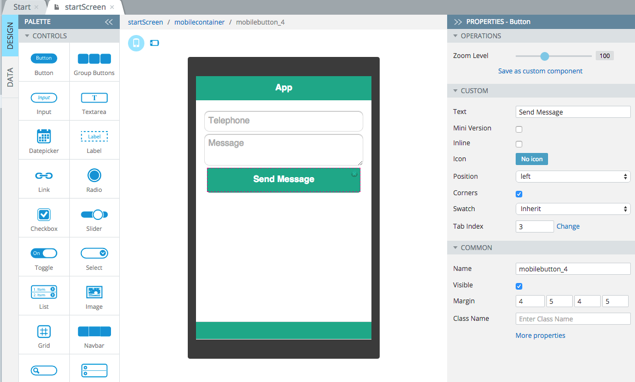The image size is (635, 382).
Task: Choose the Toggle control icon
Action: tap(44, 253)
